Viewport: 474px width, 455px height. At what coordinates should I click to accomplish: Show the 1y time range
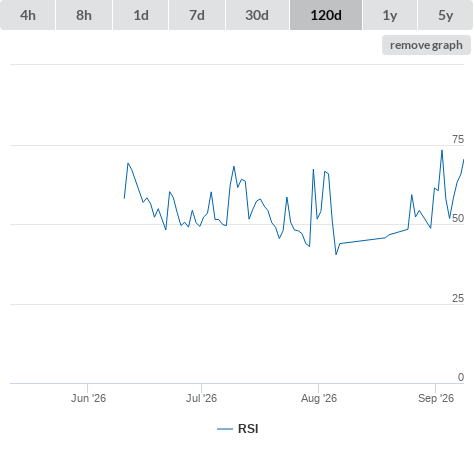click(390, 15)
